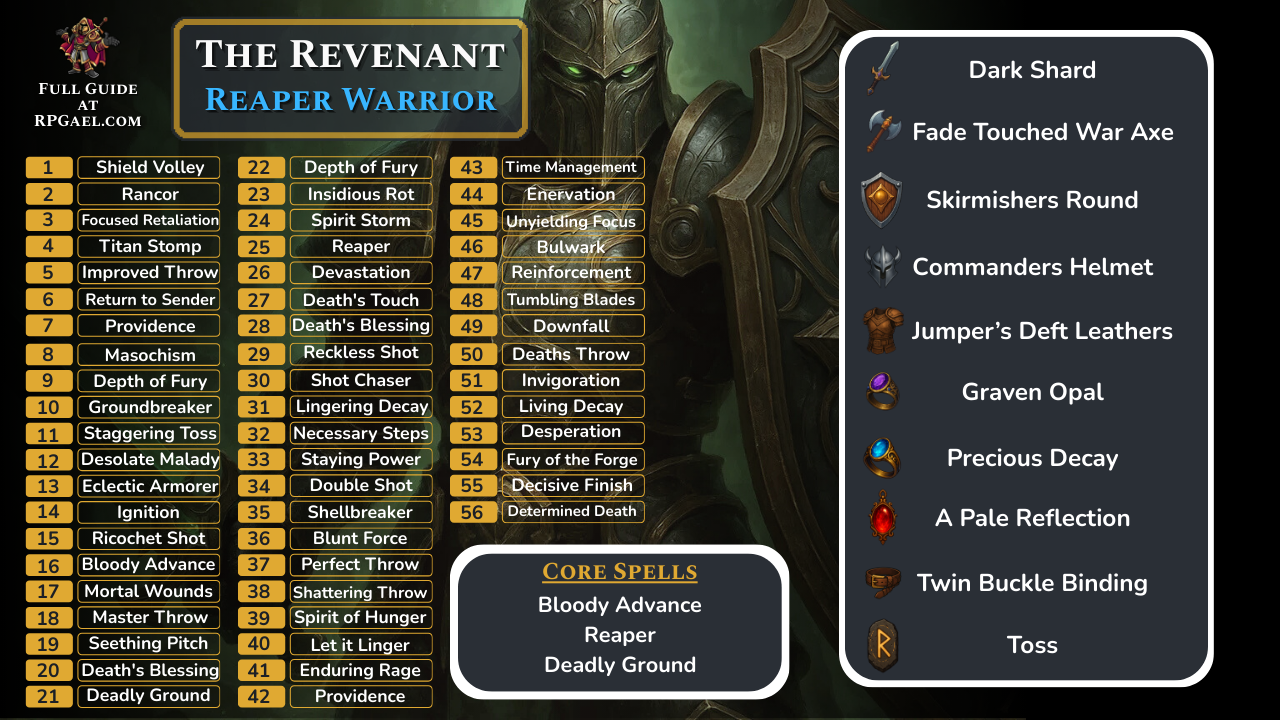Select the Commanders Helmet icon
This screenshot has width=1280, height=720.
(x=883, y=267)
